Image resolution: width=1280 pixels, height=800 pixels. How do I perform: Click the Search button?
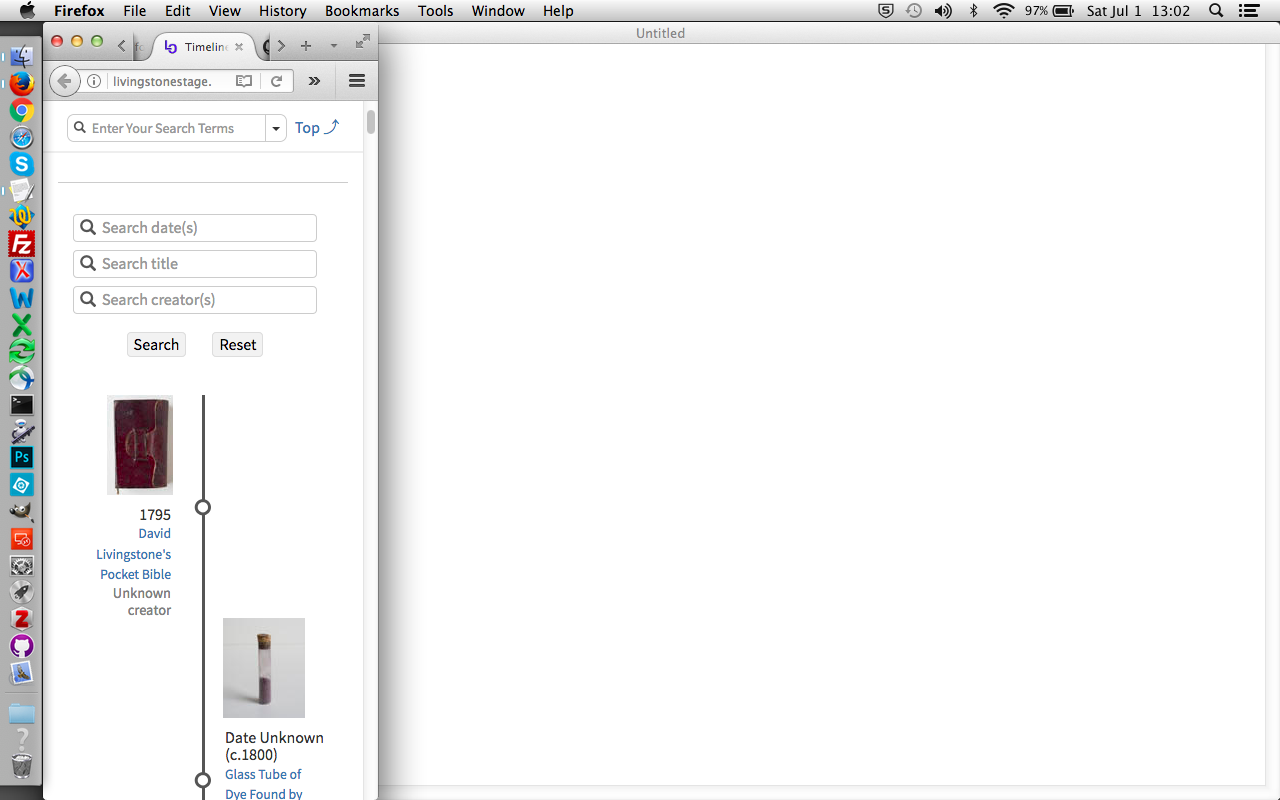(156, 345)
